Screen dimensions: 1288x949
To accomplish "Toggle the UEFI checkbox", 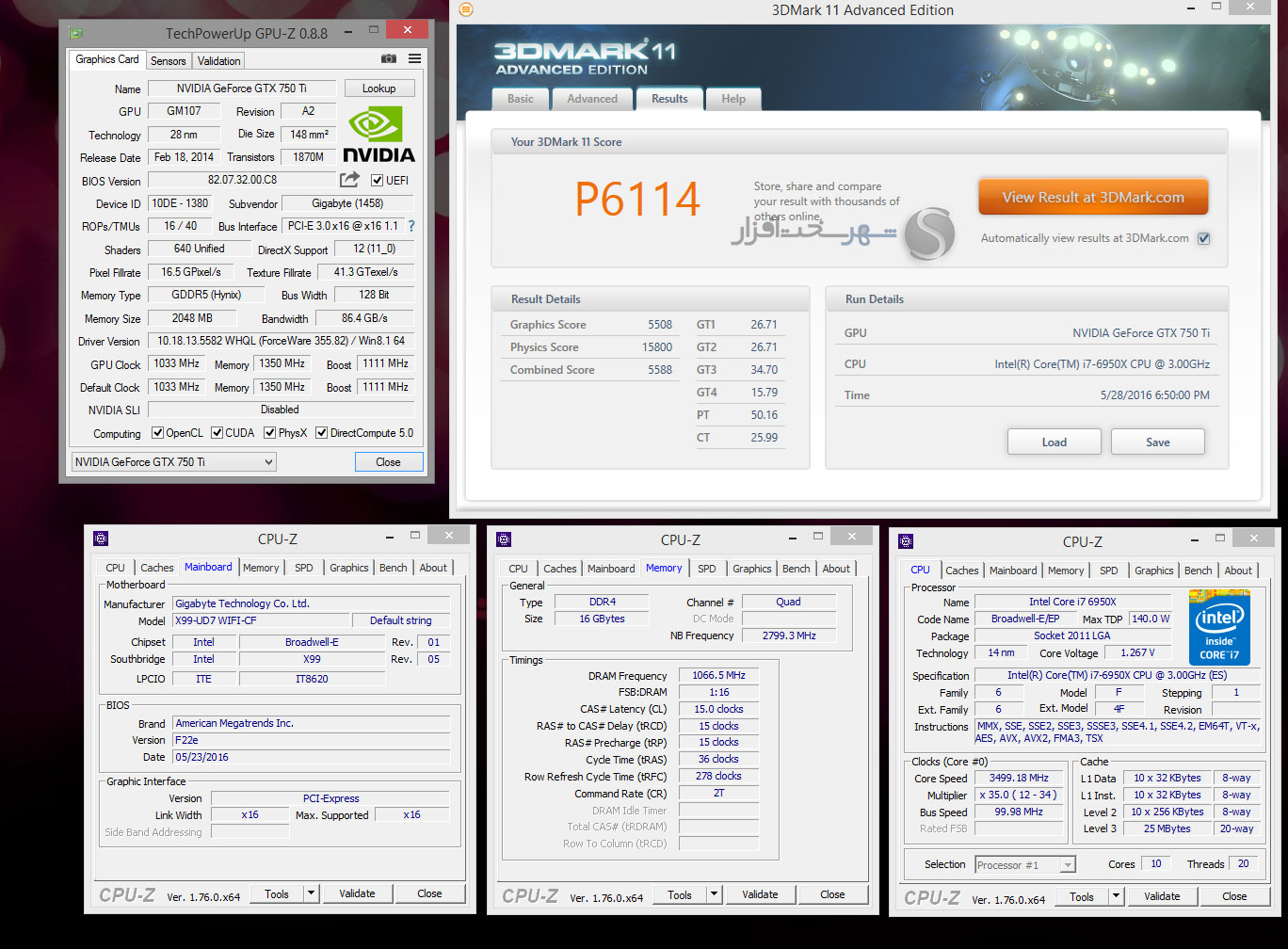I will 377,181.
